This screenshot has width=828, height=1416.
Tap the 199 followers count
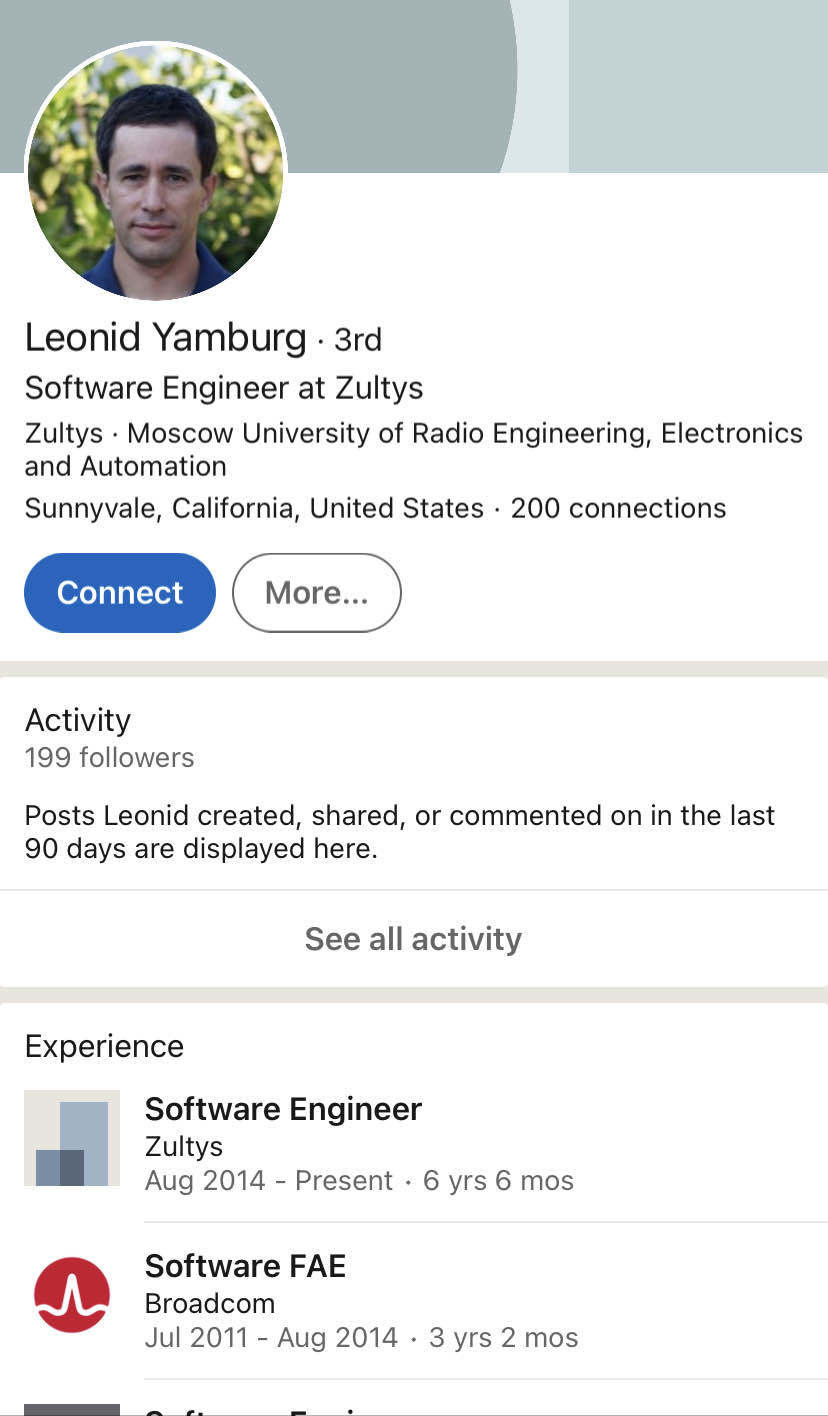click(x=109, y=758)
